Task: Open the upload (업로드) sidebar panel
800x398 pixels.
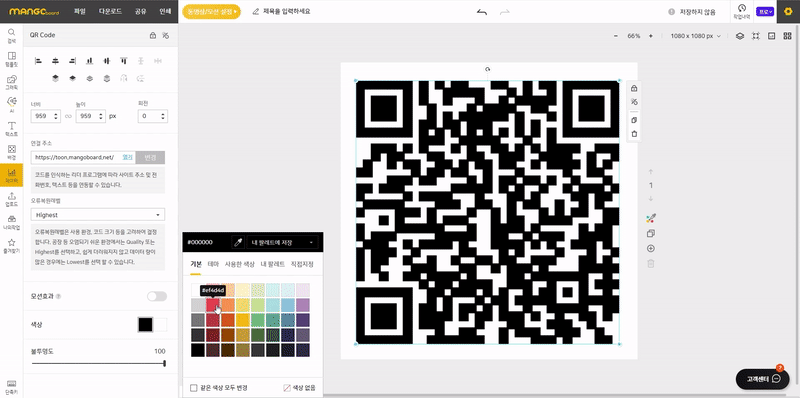Action: click(11, 199)
